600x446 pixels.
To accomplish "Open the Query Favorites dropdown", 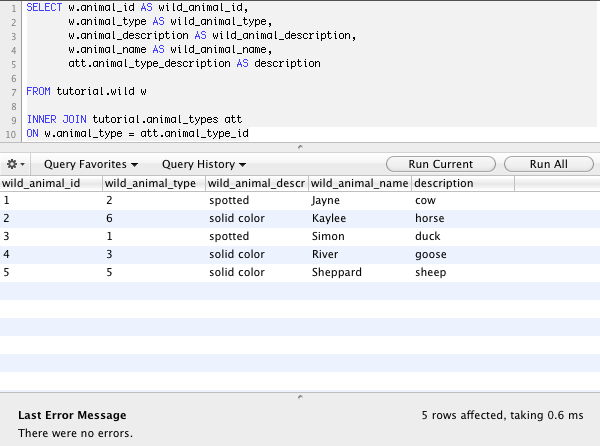I will (91, 164).
